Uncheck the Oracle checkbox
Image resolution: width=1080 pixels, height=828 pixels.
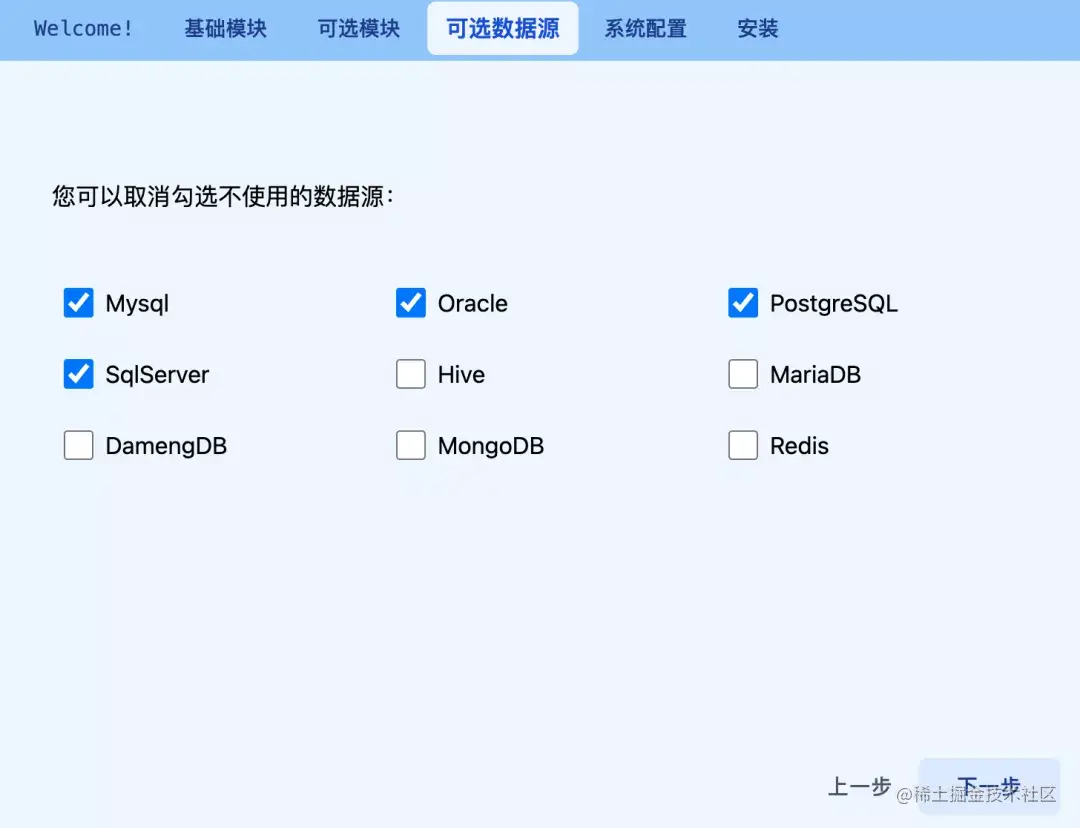411,303
